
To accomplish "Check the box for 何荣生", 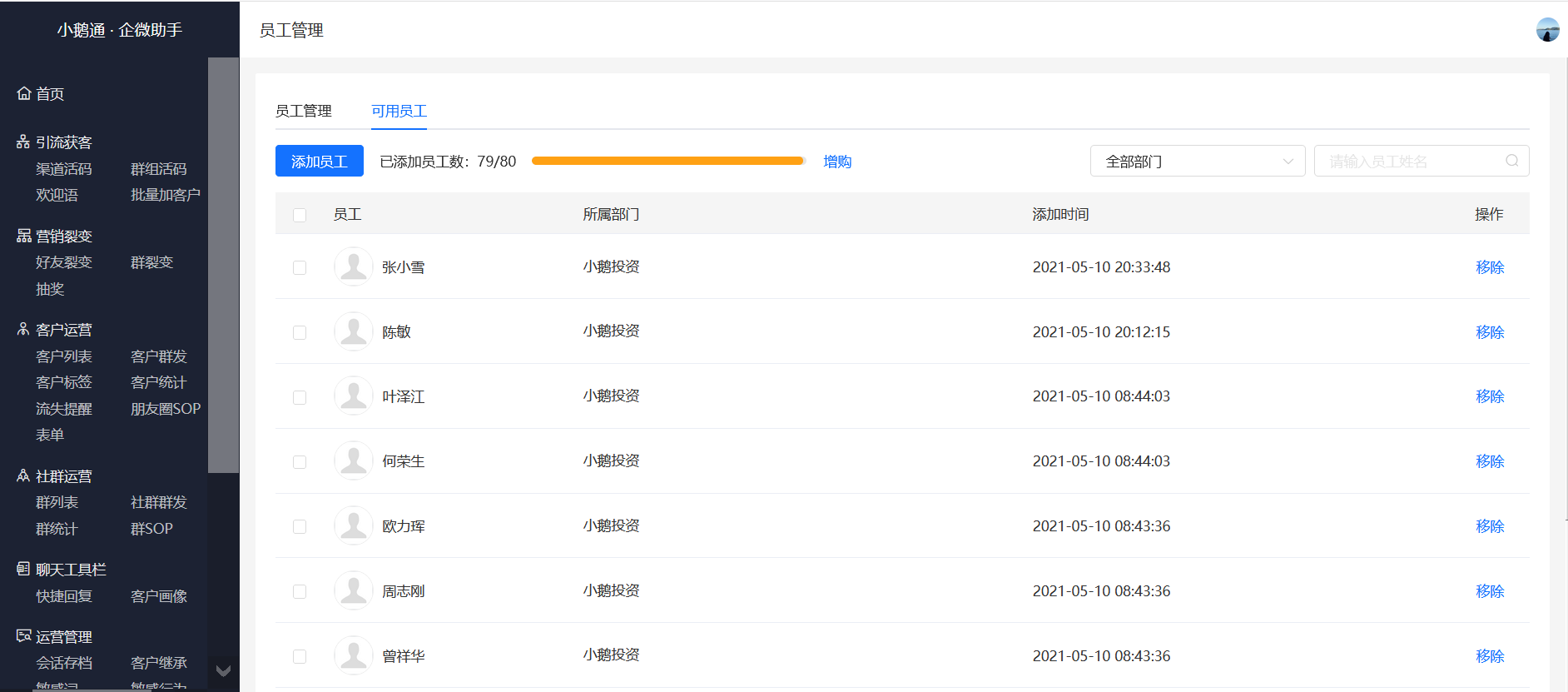I will (x=300, y=461).
